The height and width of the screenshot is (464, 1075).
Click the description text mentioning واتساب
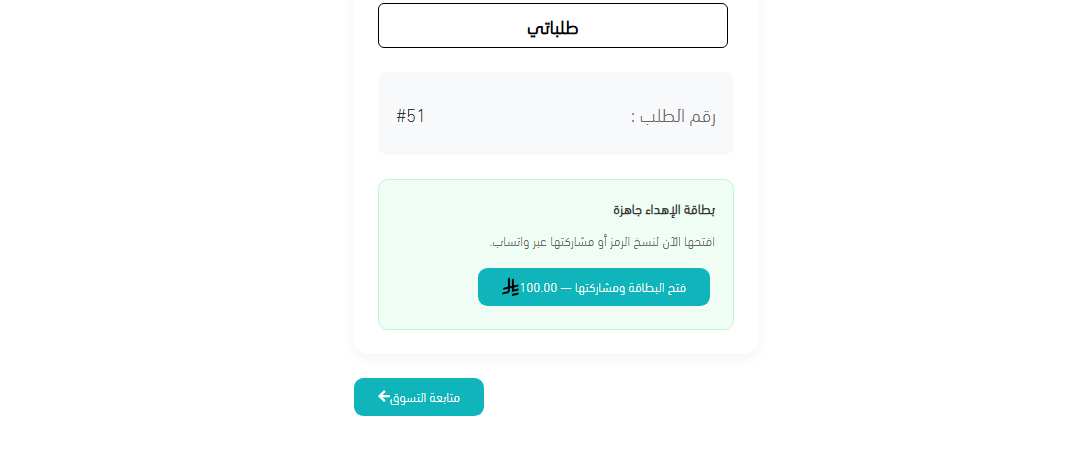[603, 242]
